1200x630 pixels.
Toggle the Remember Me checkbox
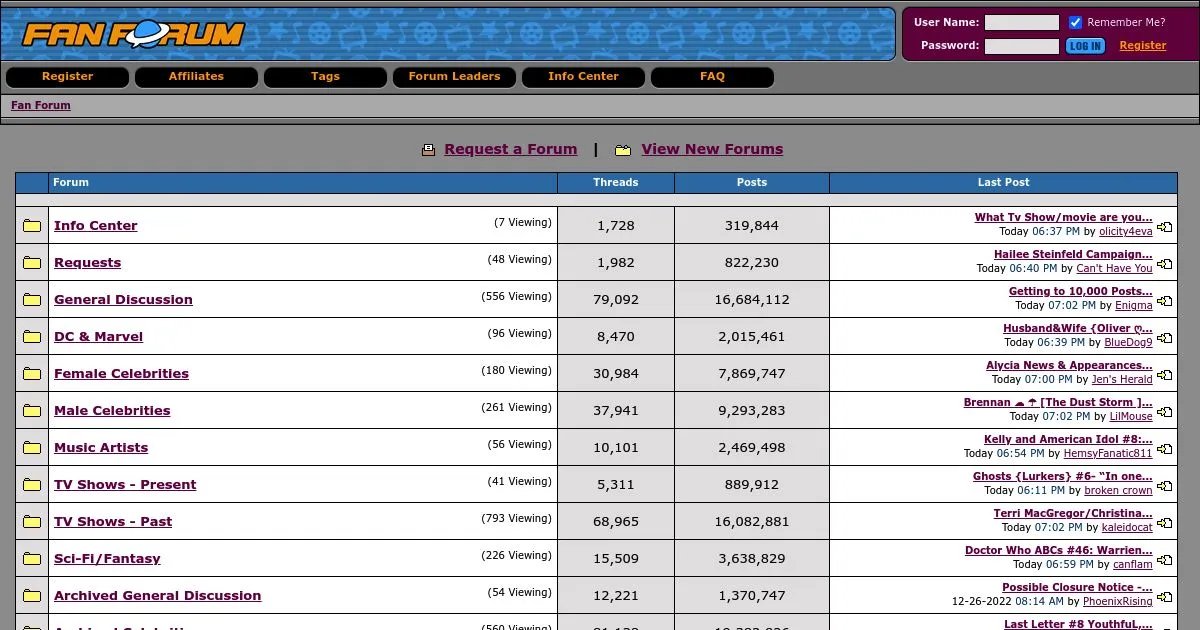1076,23
